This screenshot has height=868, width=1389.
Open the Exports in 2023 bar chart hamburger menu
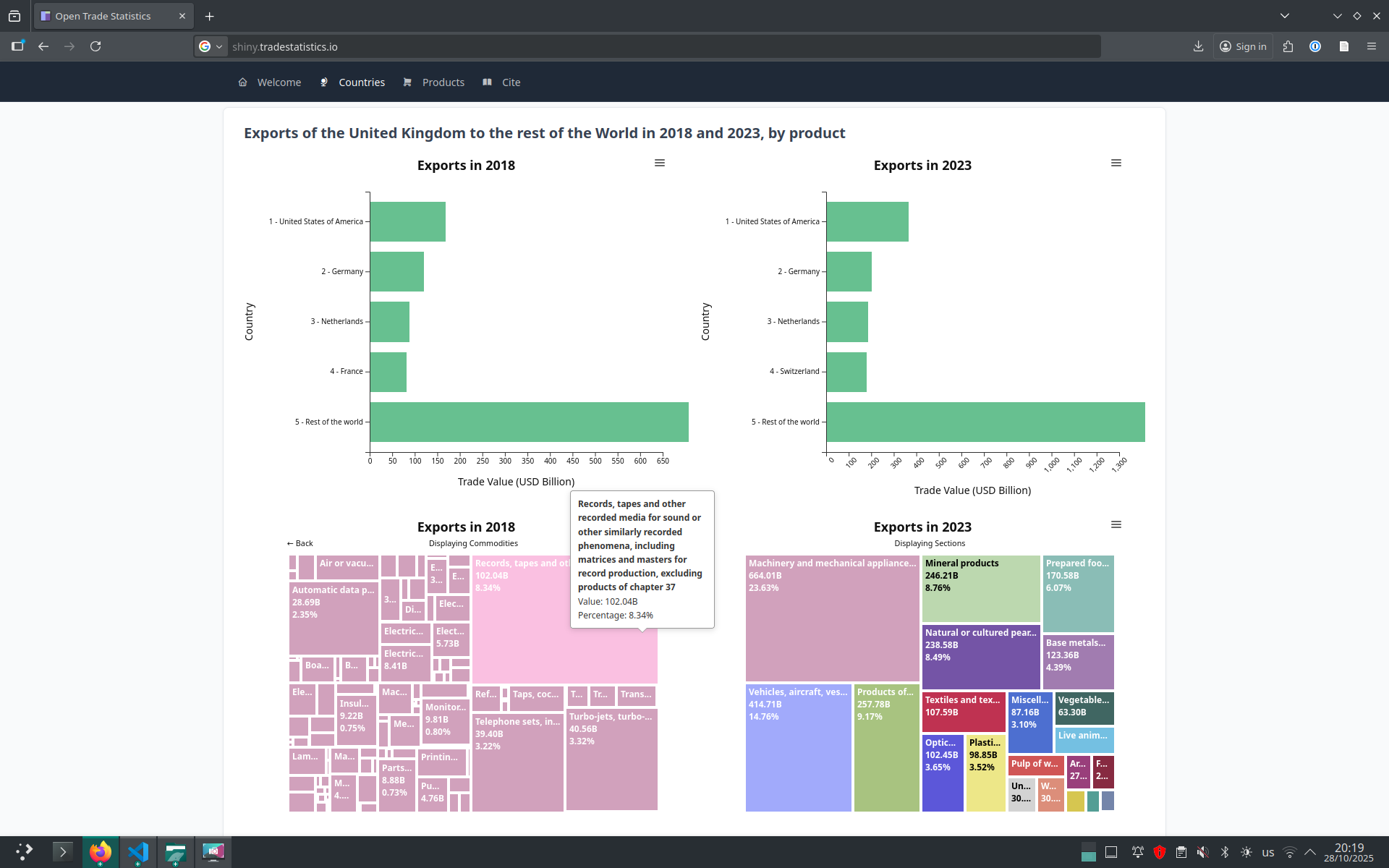1116,163
